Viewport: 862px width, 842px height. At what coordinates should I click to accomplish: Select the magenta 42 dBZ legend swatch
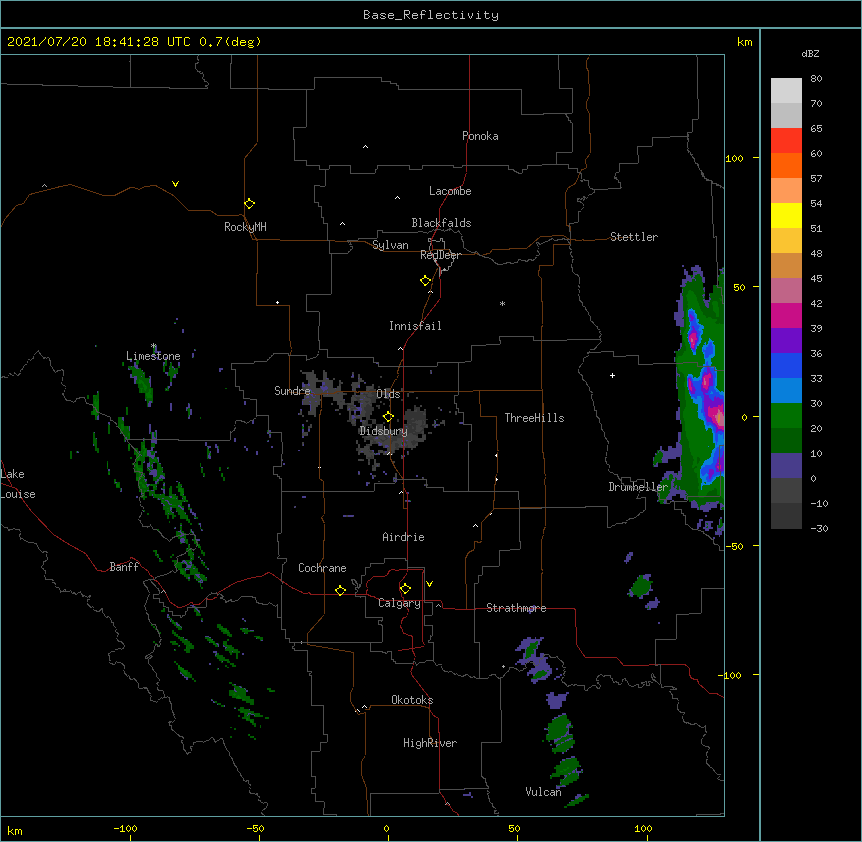pos(786,315)
